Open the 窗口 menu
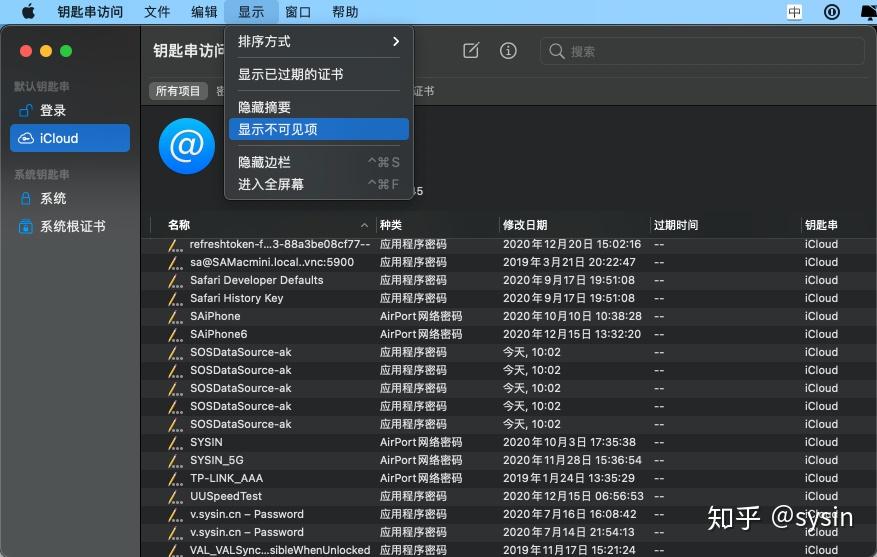The width and height of the screenshot is (877, 557). [298, 12]
